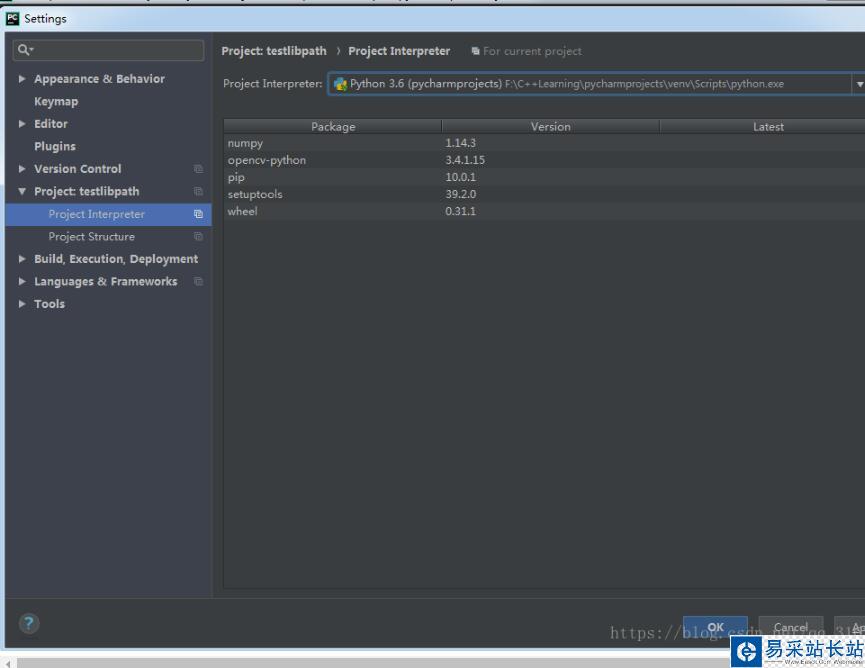The width and height of the screenshot is (865, 668).
Task: Expand the Editor settings section
Action: point(22,124)
